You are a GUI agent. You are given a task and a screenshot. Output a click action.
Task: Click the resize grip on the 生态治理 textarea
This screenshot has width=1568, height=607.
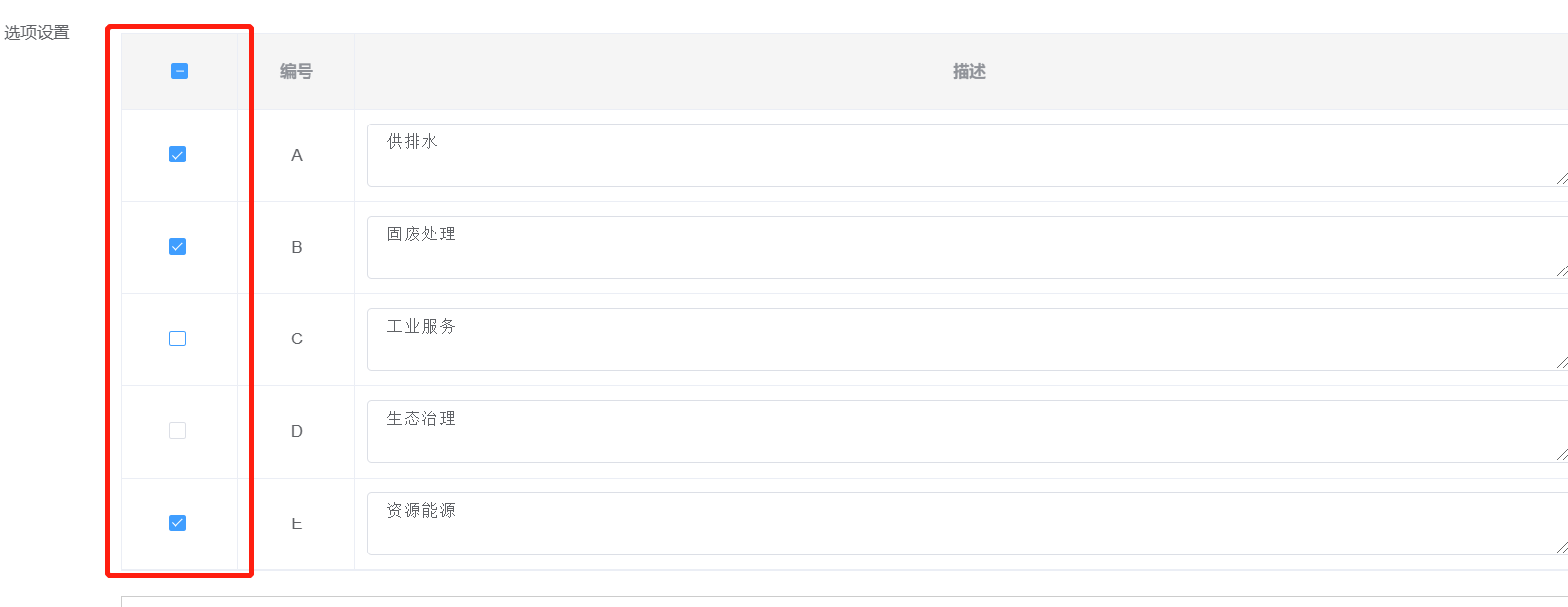[x=1561, y=455]
